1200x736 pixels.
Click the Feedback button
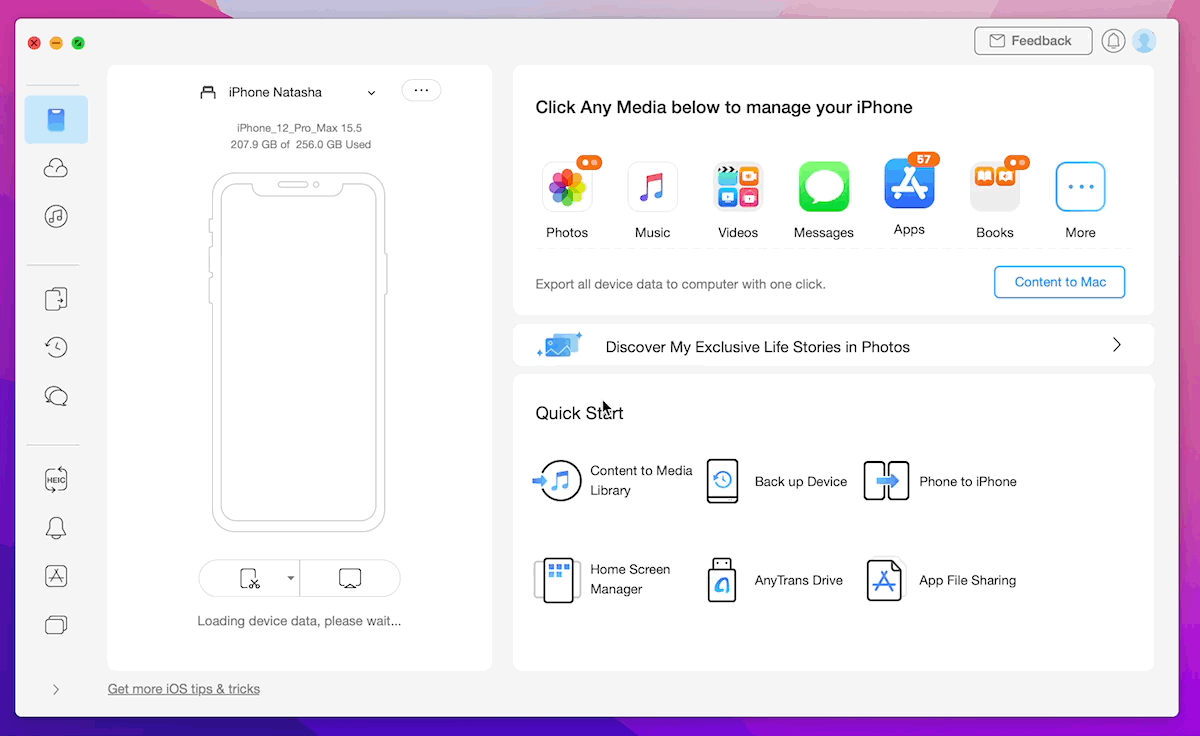[x=1033, y=41]
